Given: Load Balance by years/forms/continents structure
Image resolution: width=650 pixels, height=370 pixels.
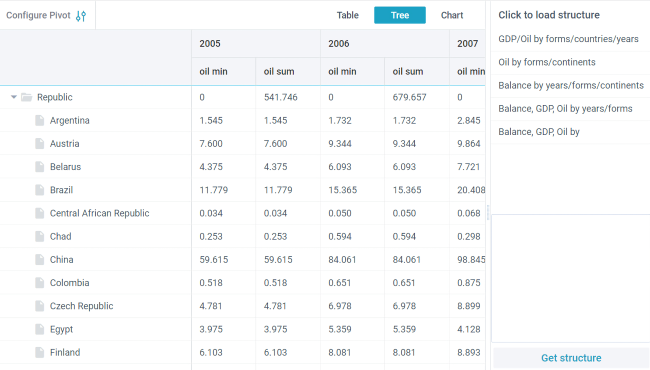Looking at the screenshot, I should pos(570,85).
